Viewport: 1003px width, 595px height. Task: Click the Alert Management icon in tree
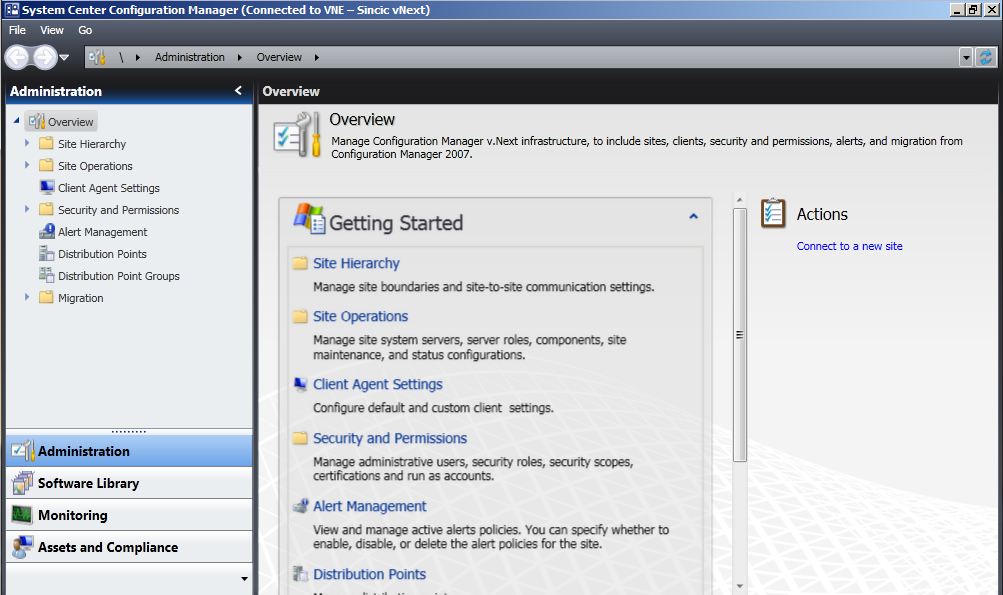point(47,231)
